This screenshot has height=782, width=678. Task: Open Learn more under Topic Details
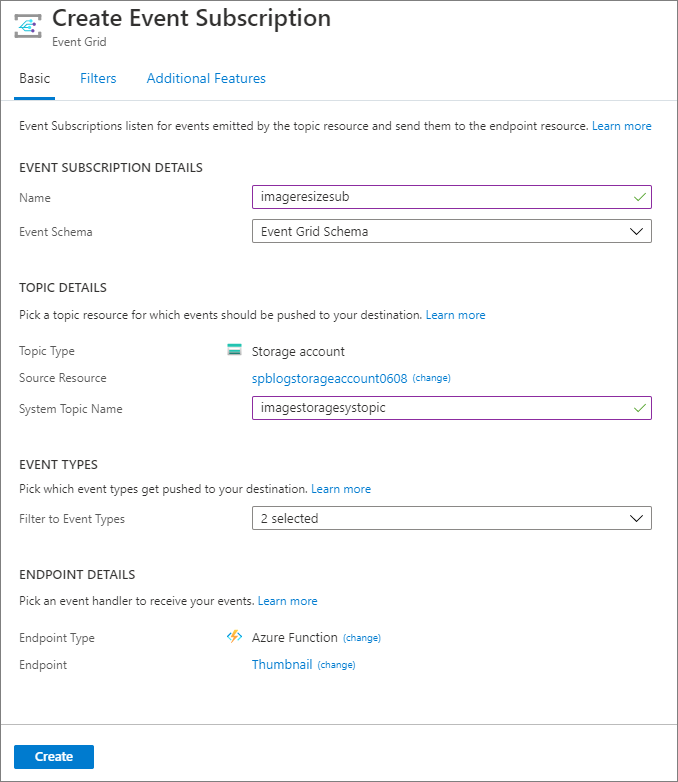[x=455, y=315]
